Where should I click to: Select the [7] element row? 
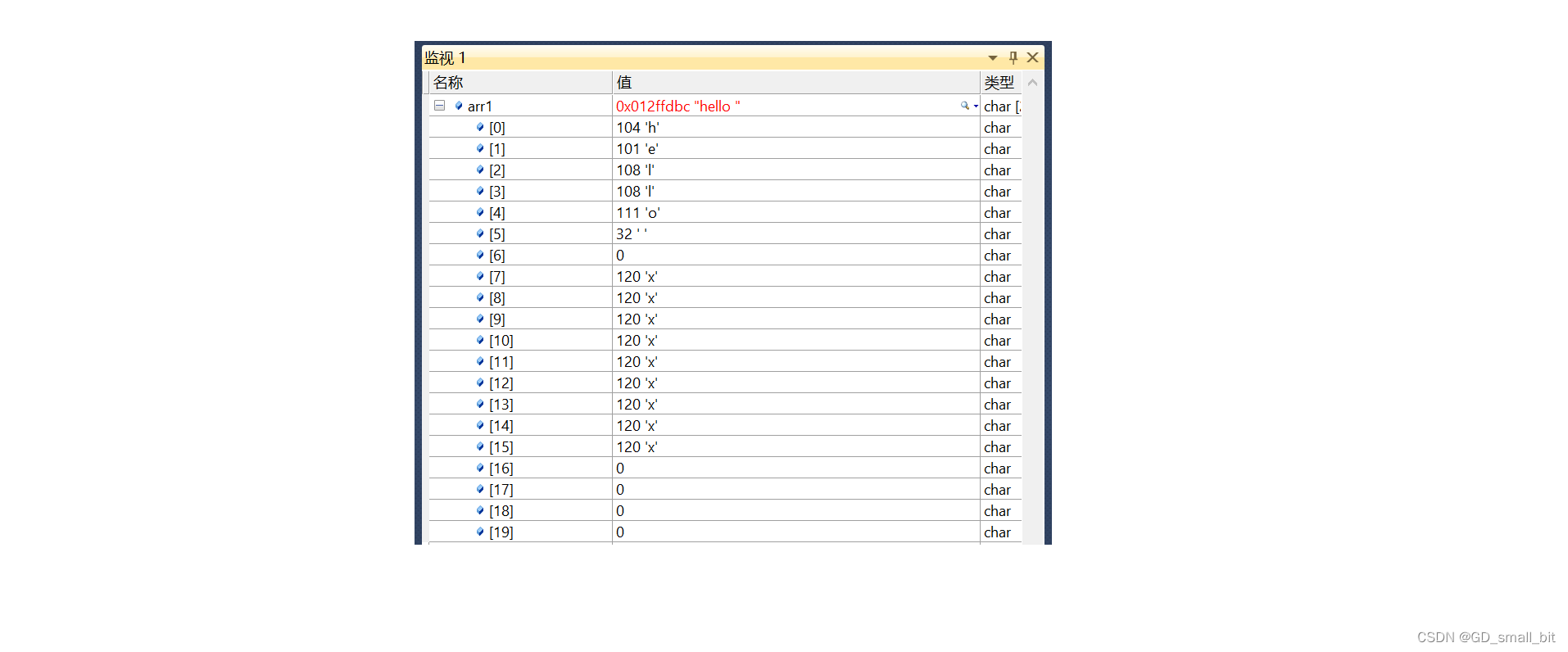click(725, 277)
